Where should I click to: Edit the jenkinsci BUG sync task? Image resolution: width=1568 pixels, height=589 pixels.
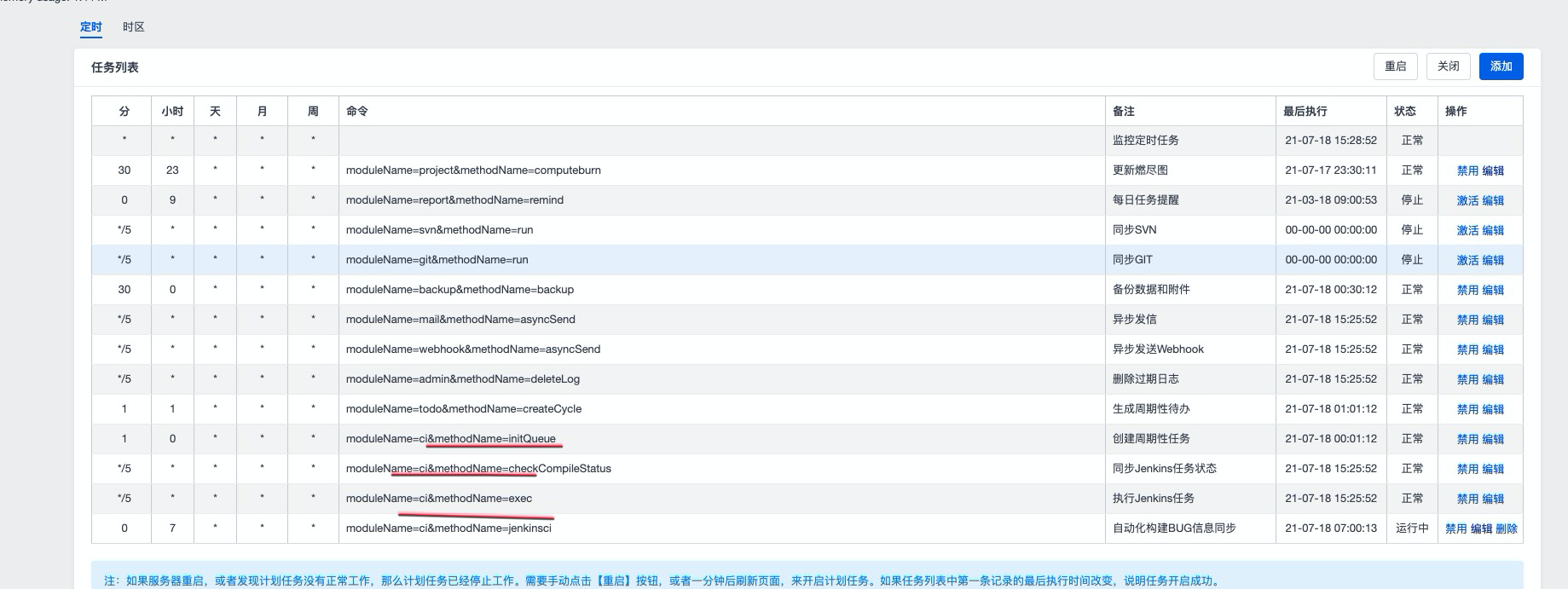[1482, 528]
